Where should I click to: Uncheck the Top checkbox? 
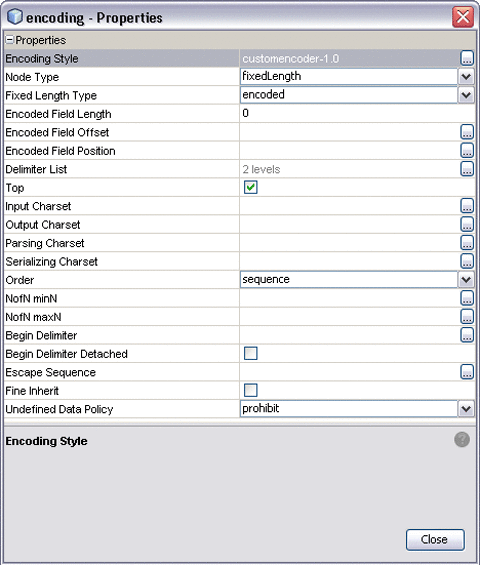pos(250,187)
